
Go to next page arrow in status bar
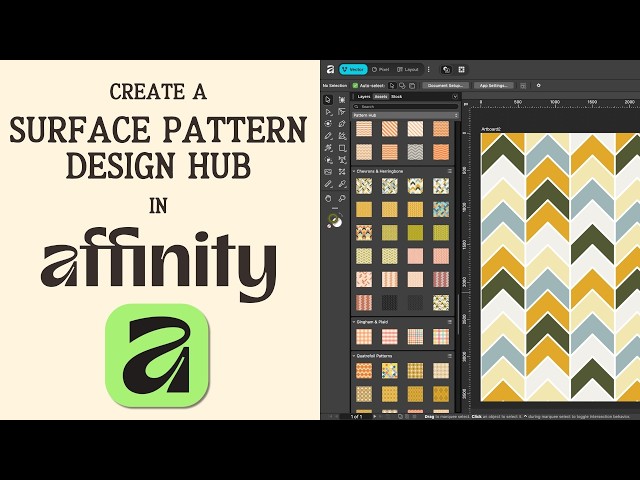pos(374,417)
